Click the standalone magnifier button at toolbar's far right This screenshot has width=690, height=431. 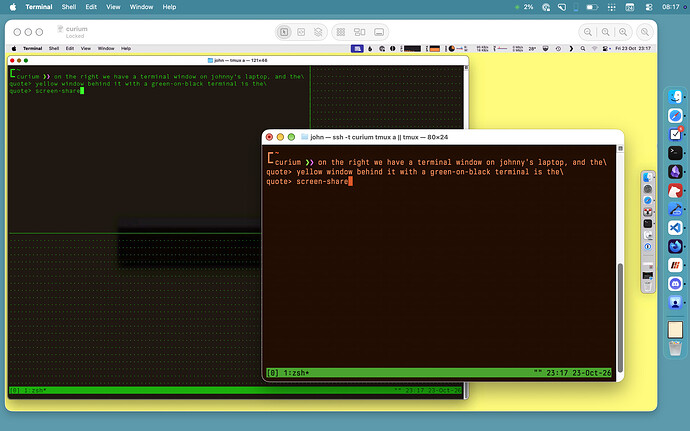pos(645,32)
